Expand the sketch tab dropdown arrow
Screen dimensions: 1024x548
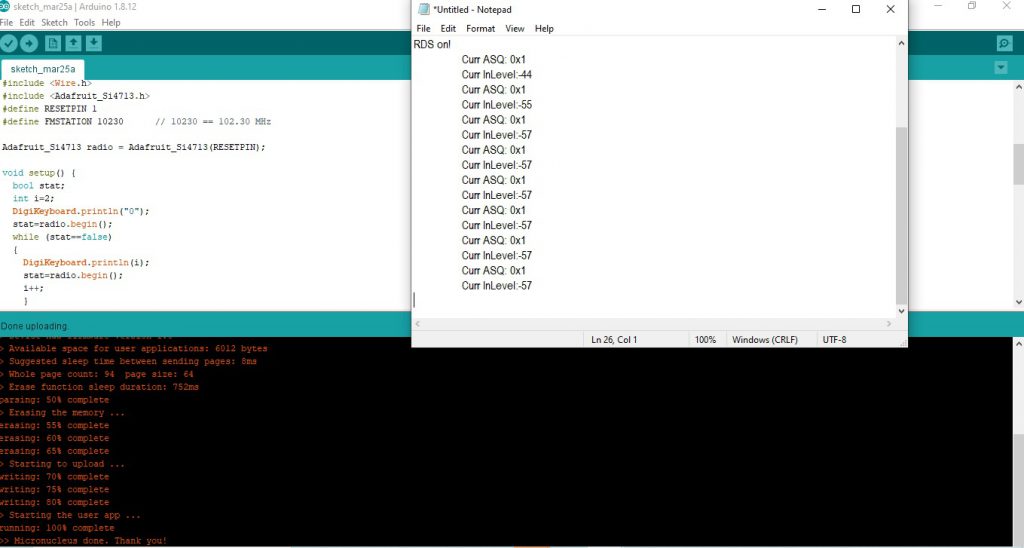click(1001, 68)
